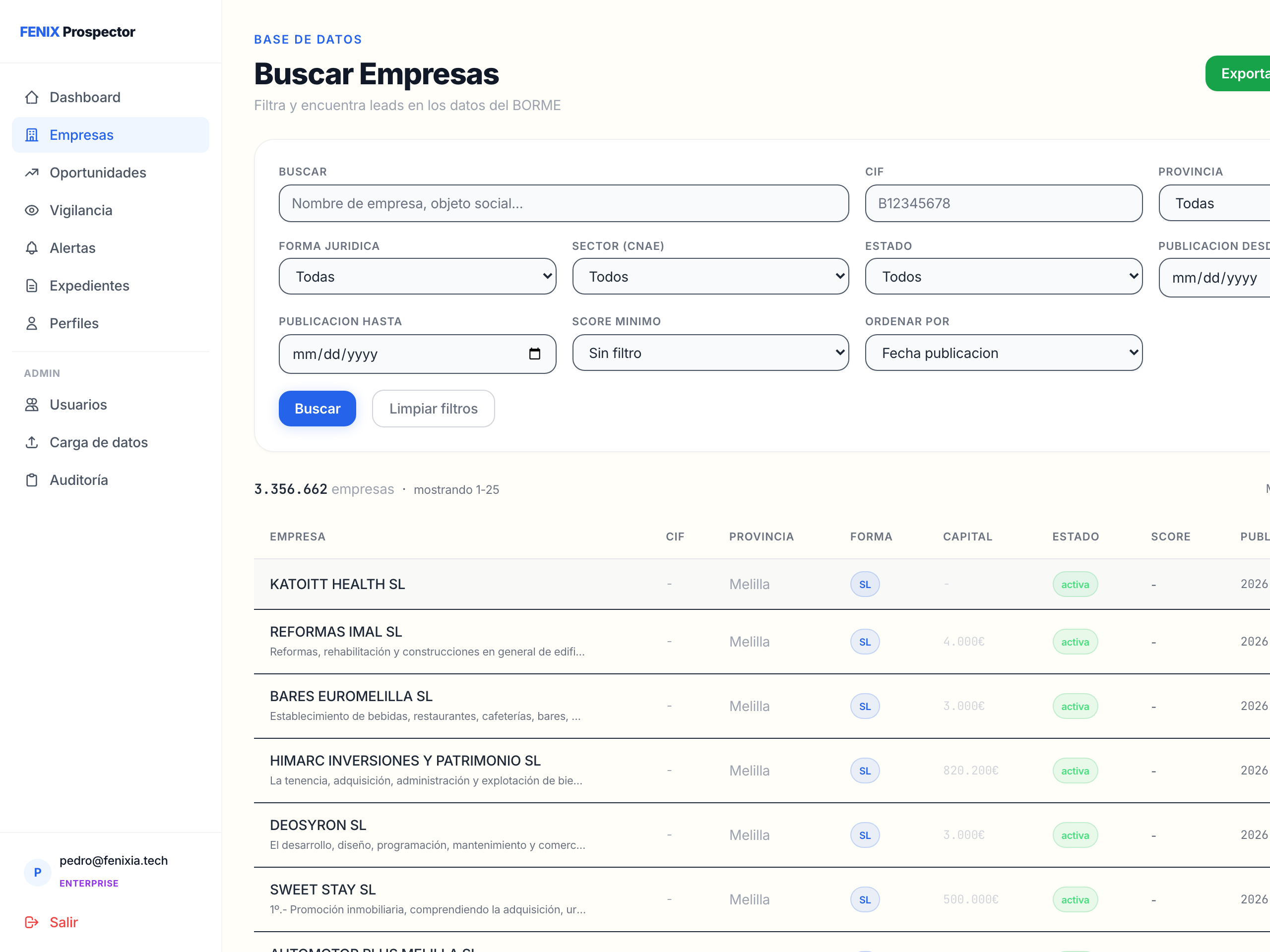This screenshot has width=1270, height=952.
Task: Open the Usuarios admin section
Action: (78, 405)
